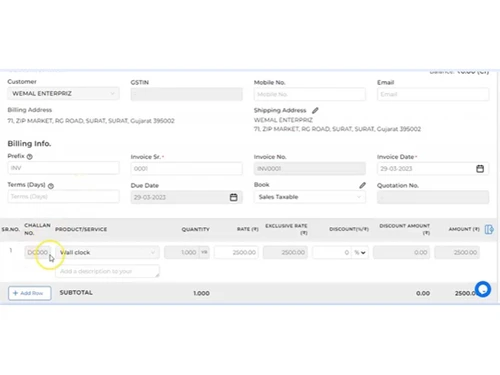Open the Invoice Date calendar picker
The width and height of the screenshot is (500, 375).
coord(480,169)
